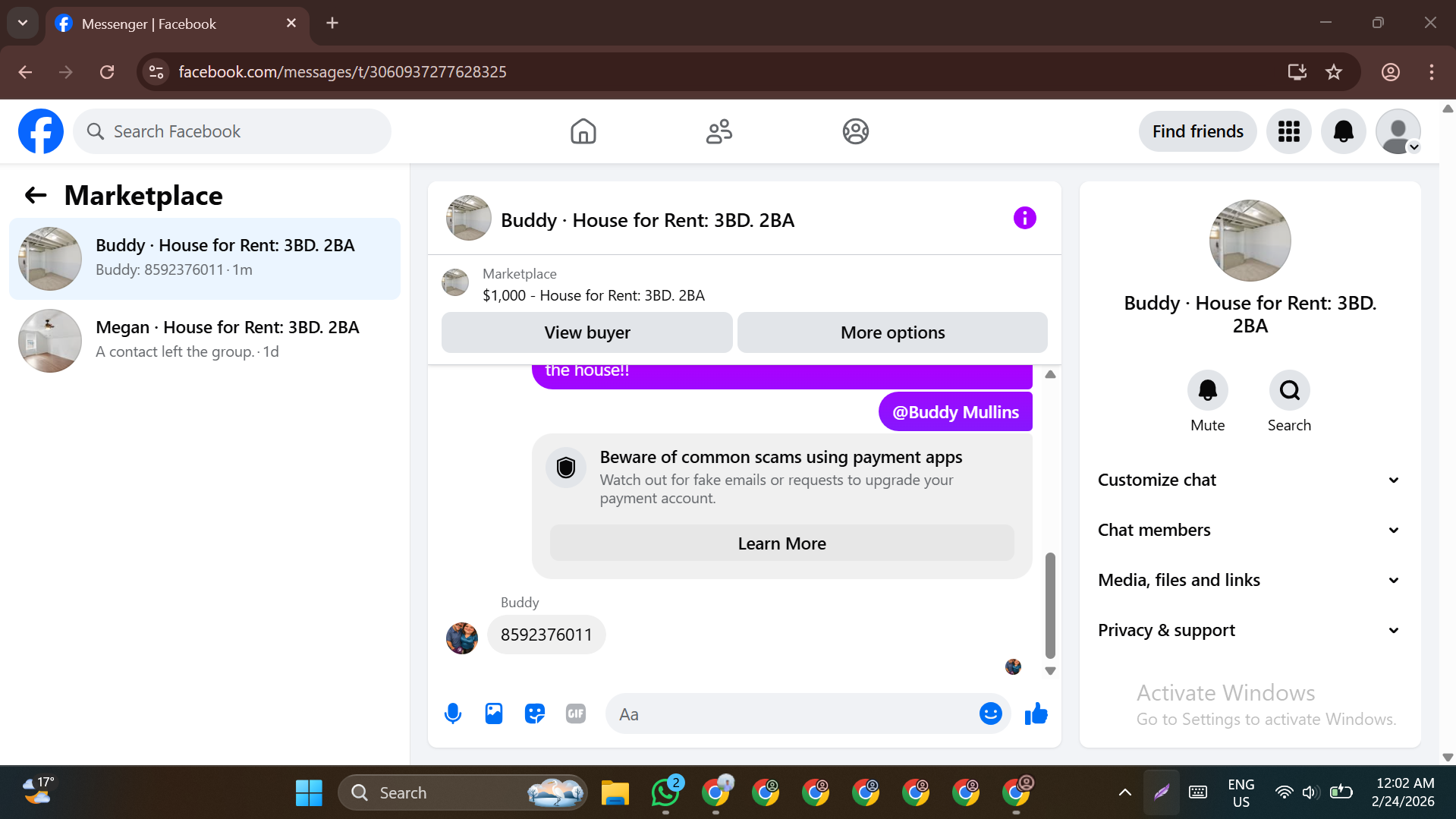Search within the conversation
Viewport: 1456px width, 819px height.
click(x=1289, y=390)
